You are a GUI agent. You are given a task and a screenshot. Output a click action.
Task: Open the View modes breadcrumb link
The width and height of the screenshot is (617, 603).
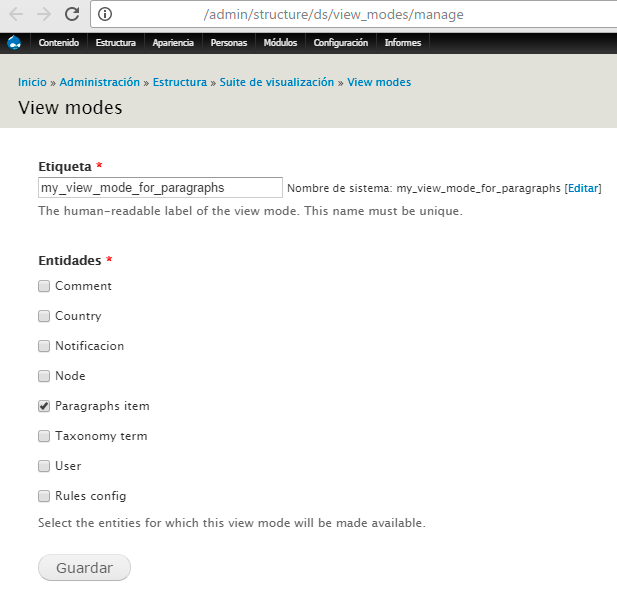coord(379,82)
